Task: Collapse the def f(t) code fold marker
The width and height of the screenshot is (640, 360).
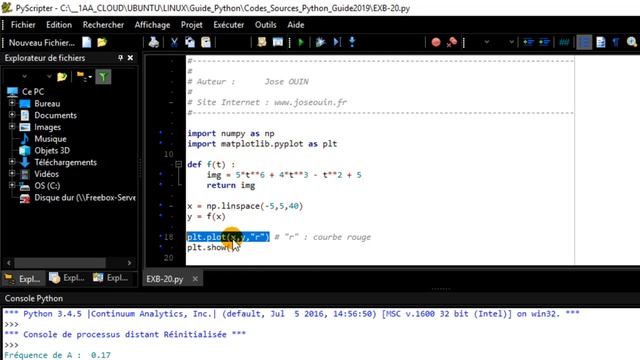Action: tap(178, 164)
